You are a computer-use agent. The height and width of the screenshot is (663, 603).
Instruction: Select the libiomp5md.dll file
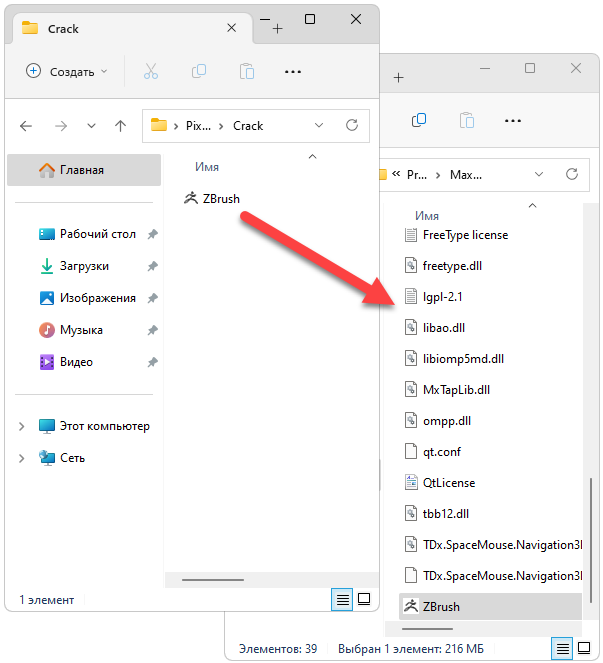(454, 359)
